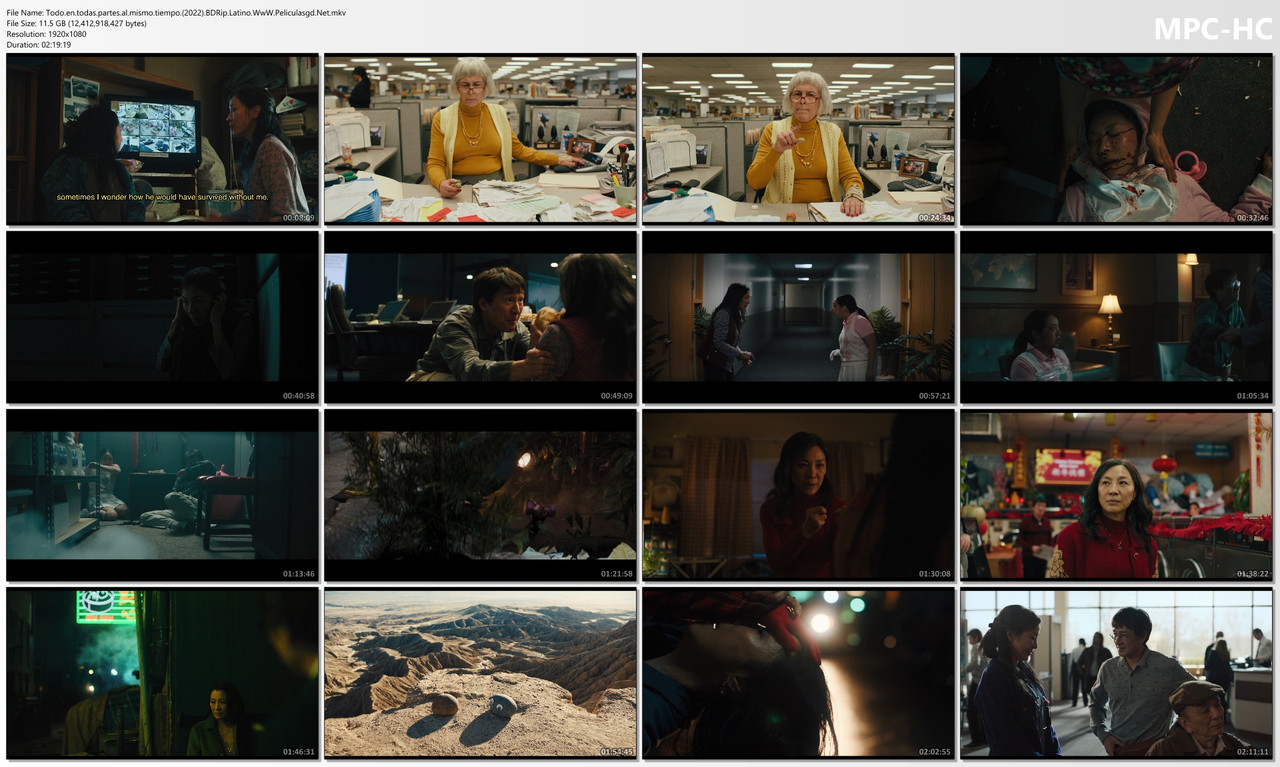Select the thumbnail at 00:24:34

pyautogui.click(x=798, y=139)
